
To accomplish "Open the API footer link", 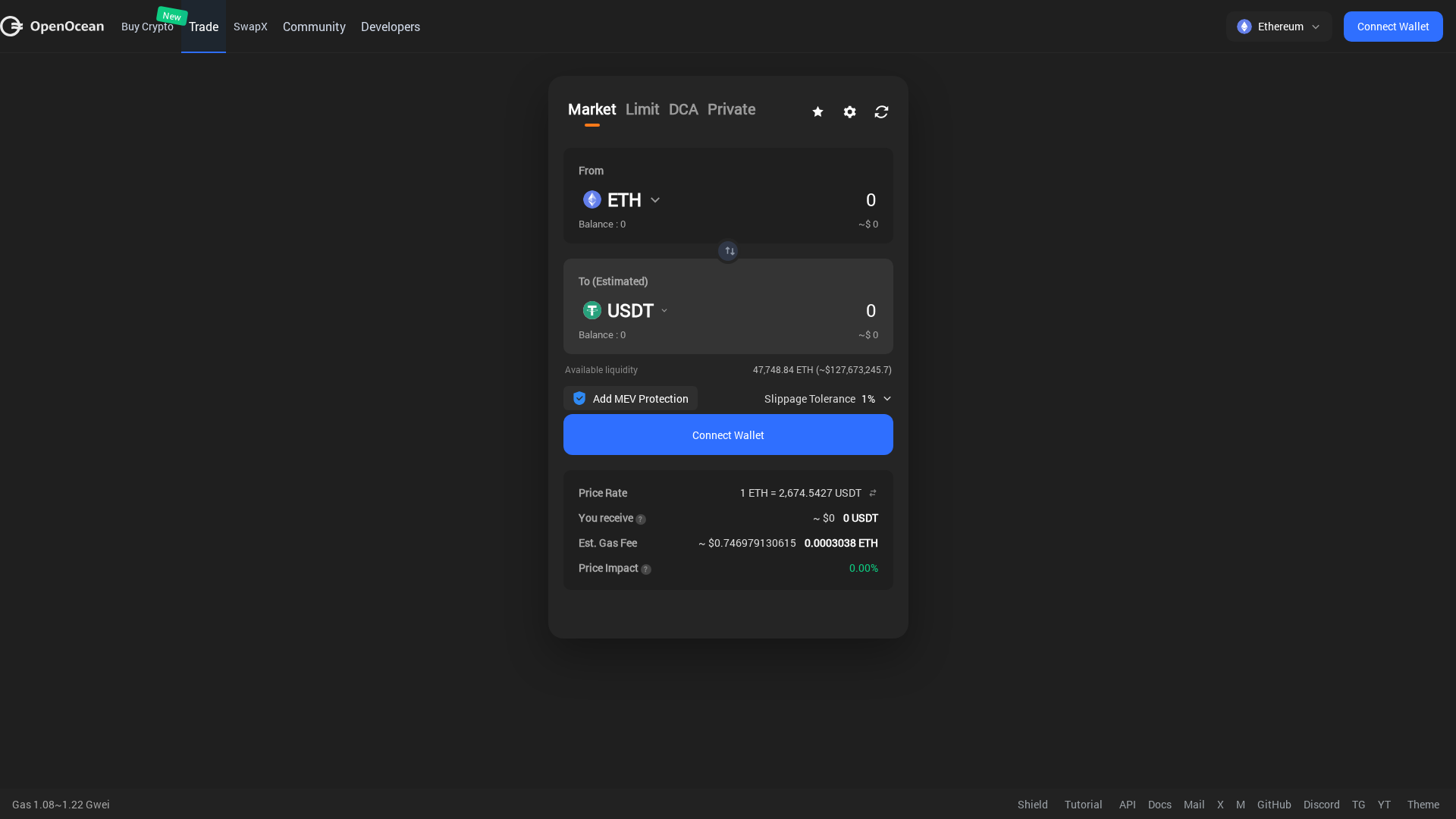I will (1127, 805).
